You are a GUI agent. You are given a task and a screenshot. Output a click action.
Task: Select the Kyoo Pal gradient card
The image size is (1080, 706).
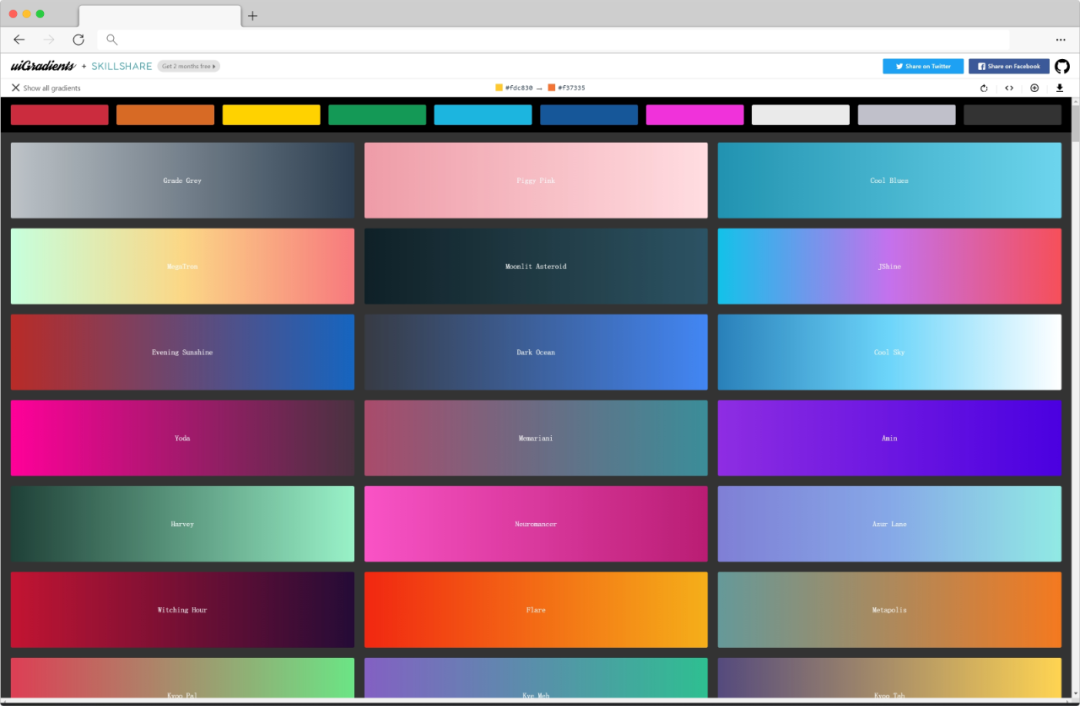(183, 678)
